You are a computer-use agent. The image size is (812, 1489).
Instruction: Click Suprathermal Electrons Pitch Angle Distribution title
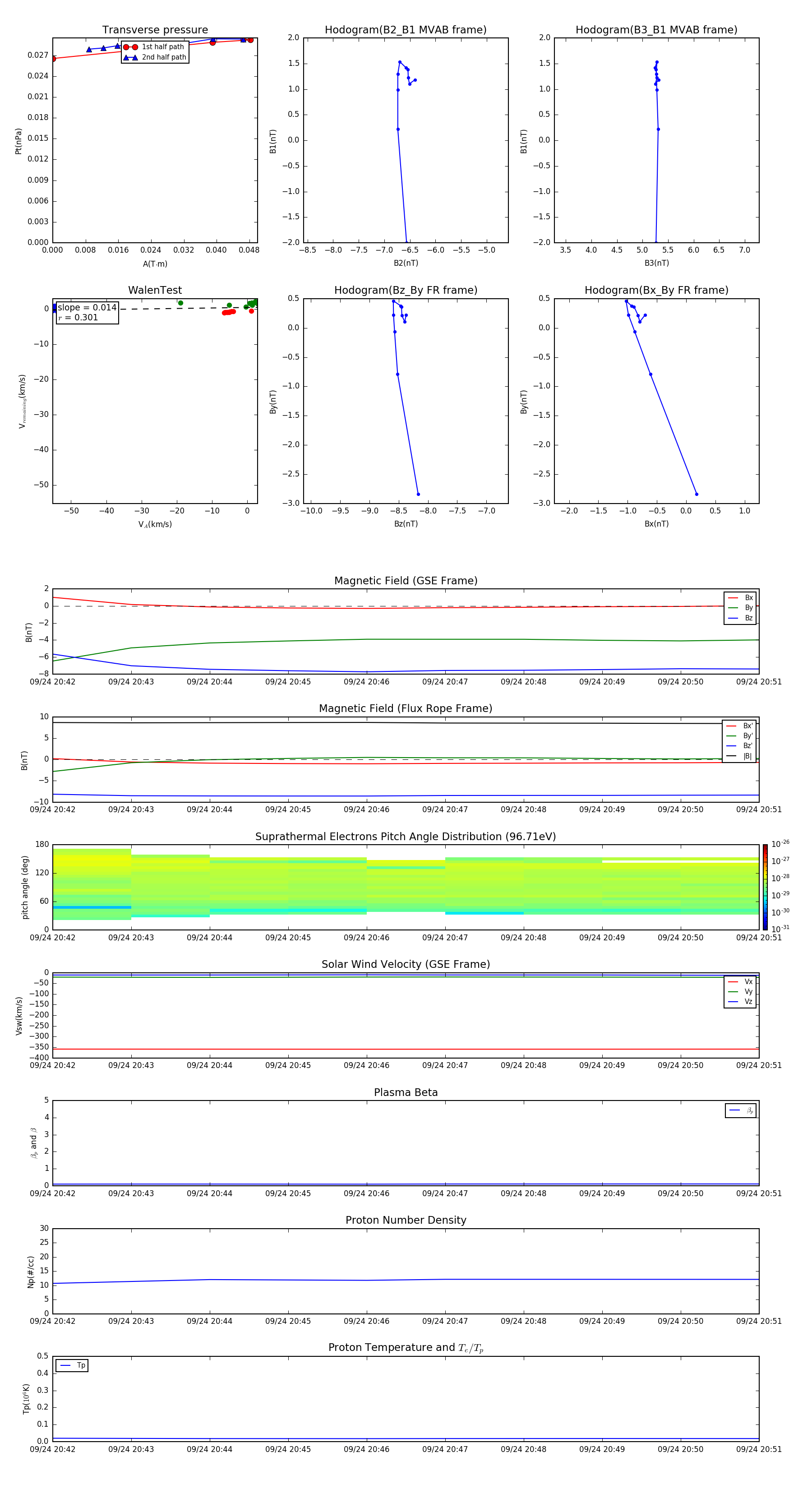406,837
